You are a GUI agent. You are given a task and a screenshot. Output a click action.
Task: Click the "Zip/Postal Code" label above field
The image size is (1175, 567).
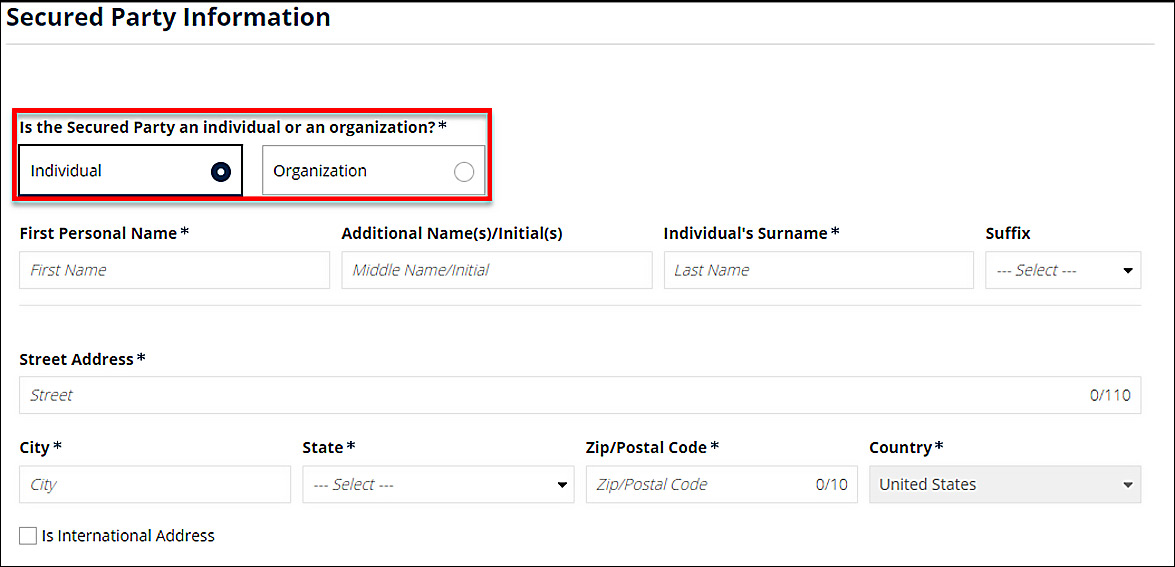coord(646,447)
